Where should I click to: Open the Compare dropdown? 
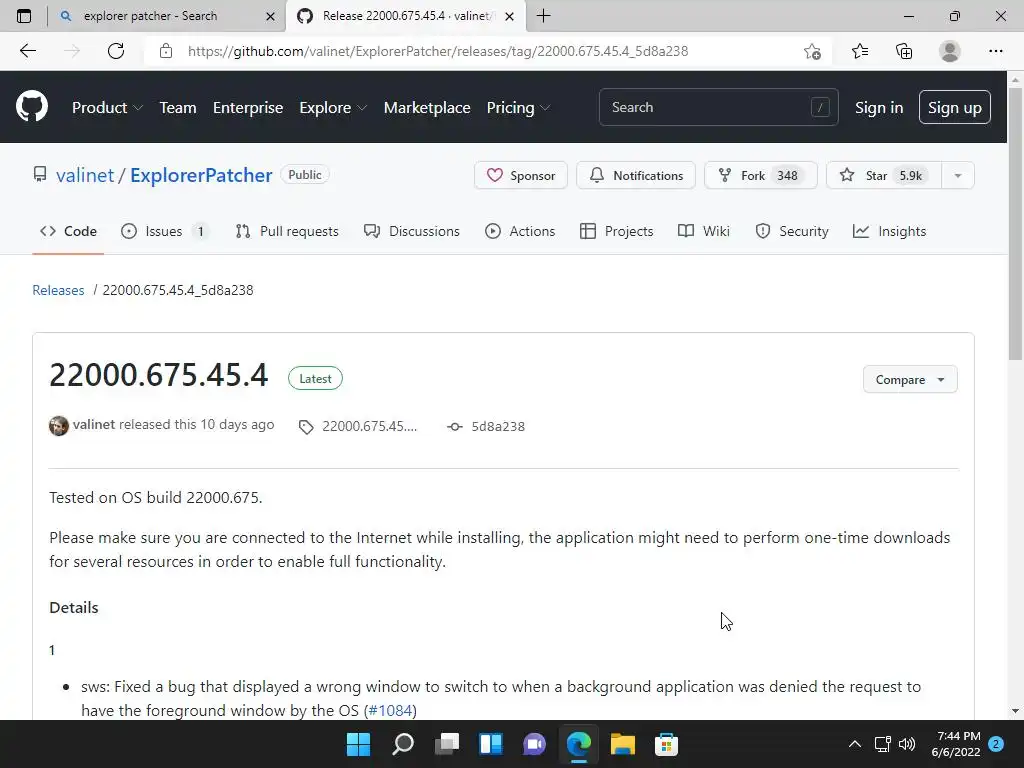click(910, 379)
